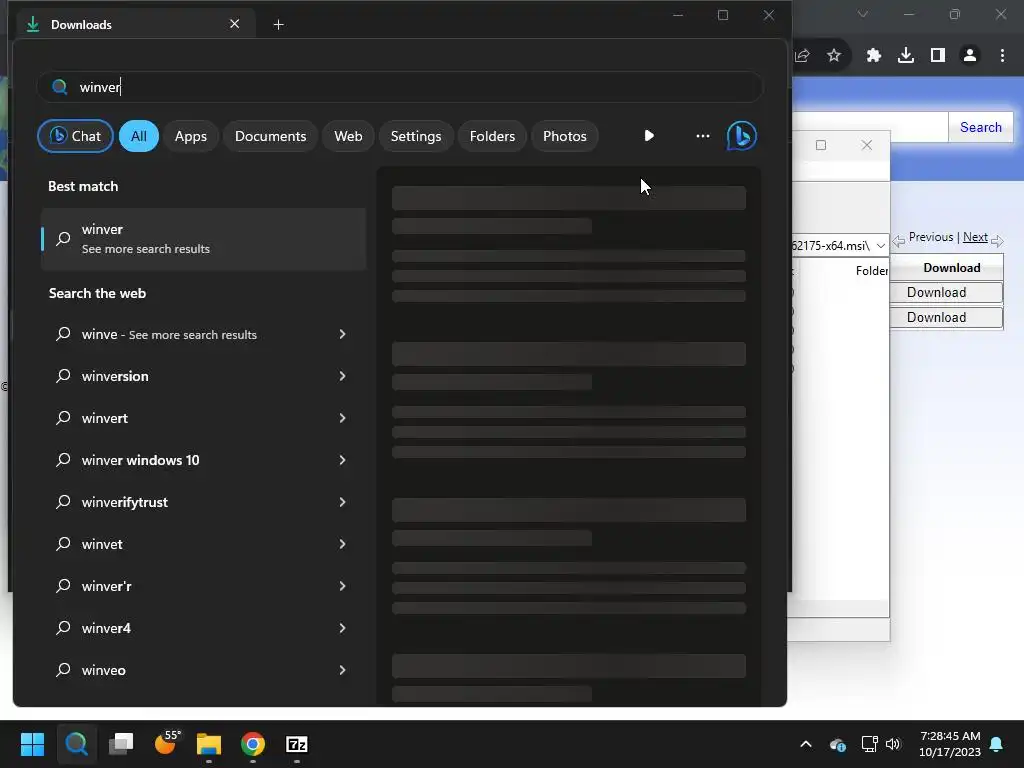The width and height of the screenshot is (1024, 768).
Task: Toggle Chrome side panel icon
Action: (x=938, y=56)
